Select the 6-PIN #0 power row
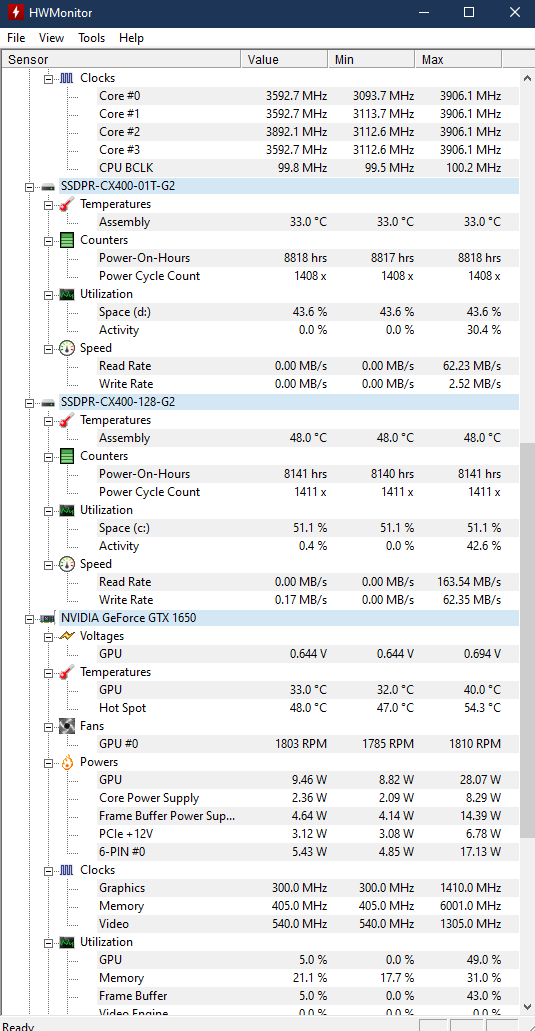Image resolution: width=535 pixels, height=1031 pixels. click(308, 852)
